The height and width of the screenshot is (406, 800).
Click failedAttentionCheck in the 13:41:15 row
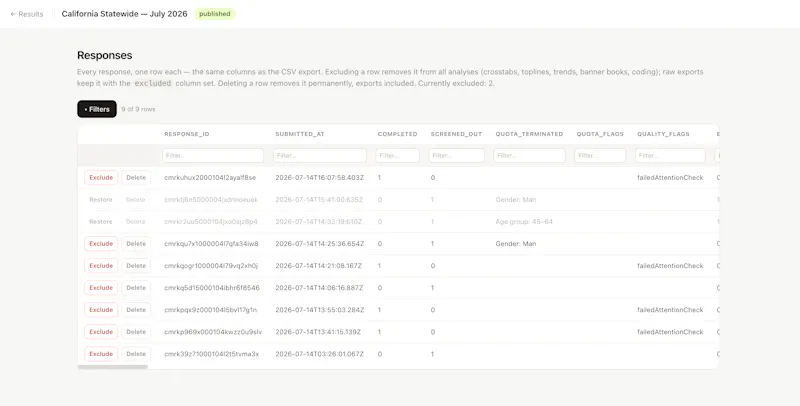[x=670, y=332]
